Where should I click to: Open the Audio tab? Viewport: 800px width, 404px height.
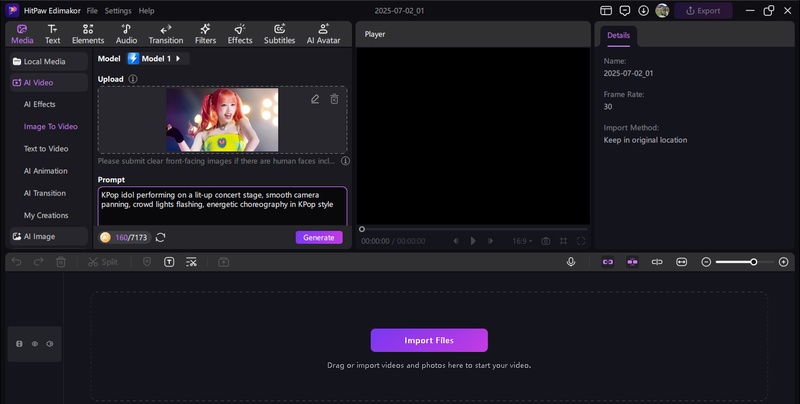click(x=126, y=34)
